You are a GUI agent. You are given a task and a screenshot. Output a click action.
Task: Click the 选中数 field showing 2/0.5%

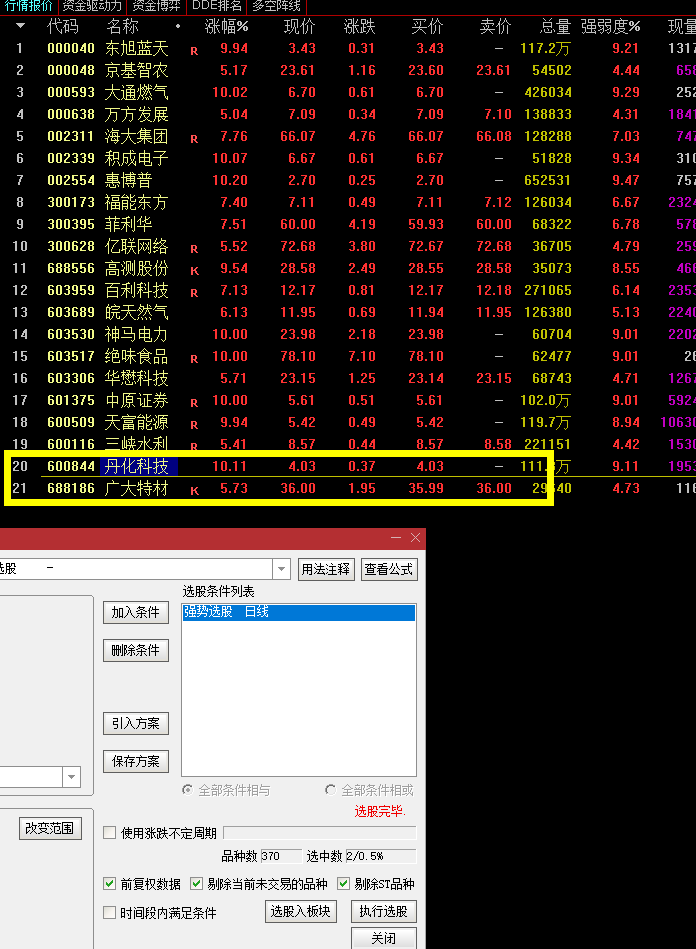pyautogui.click(x=381, y=856)
